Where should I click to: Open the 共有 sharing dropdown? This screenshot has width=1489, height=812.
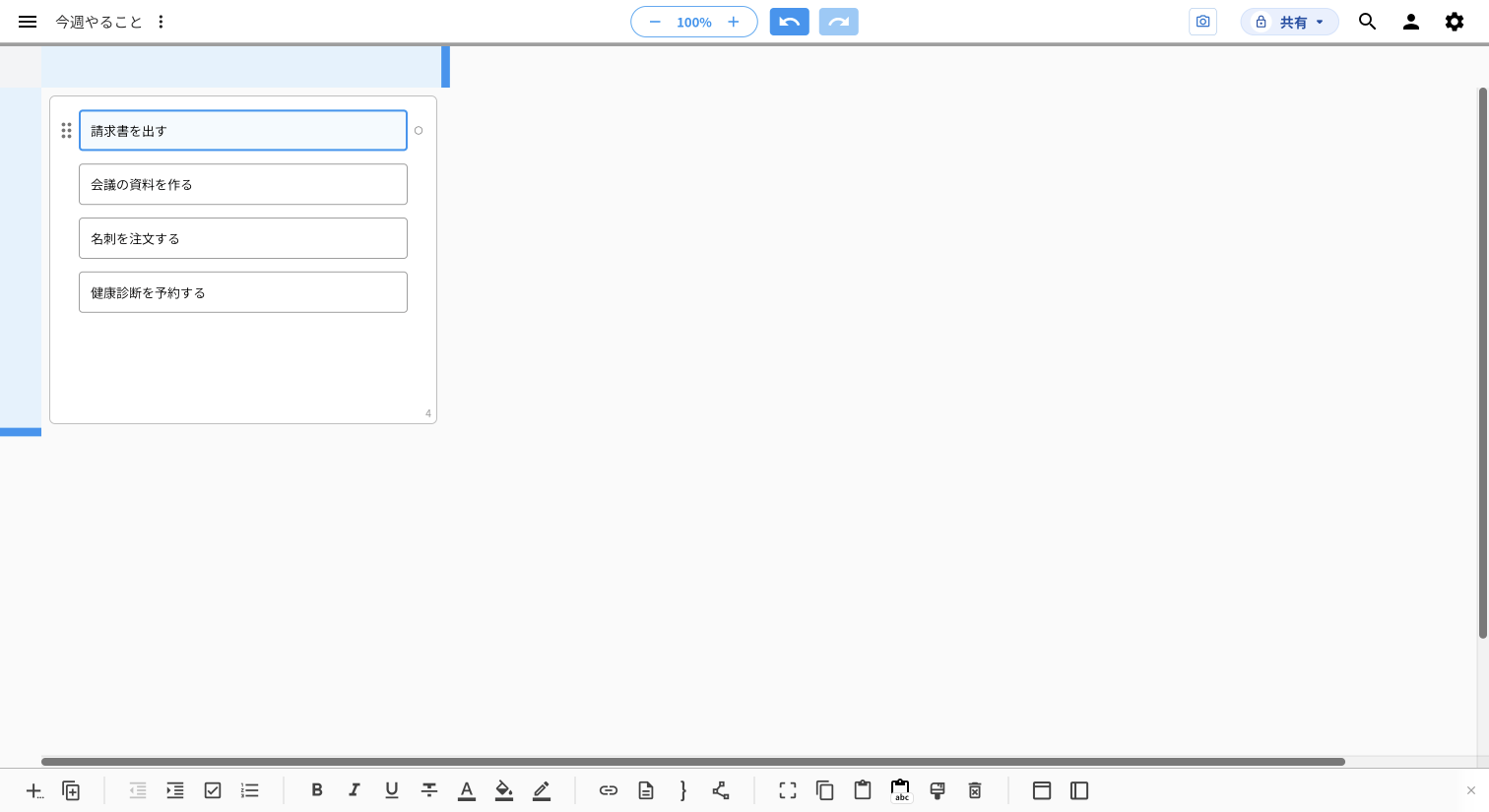click(1289, 22)
